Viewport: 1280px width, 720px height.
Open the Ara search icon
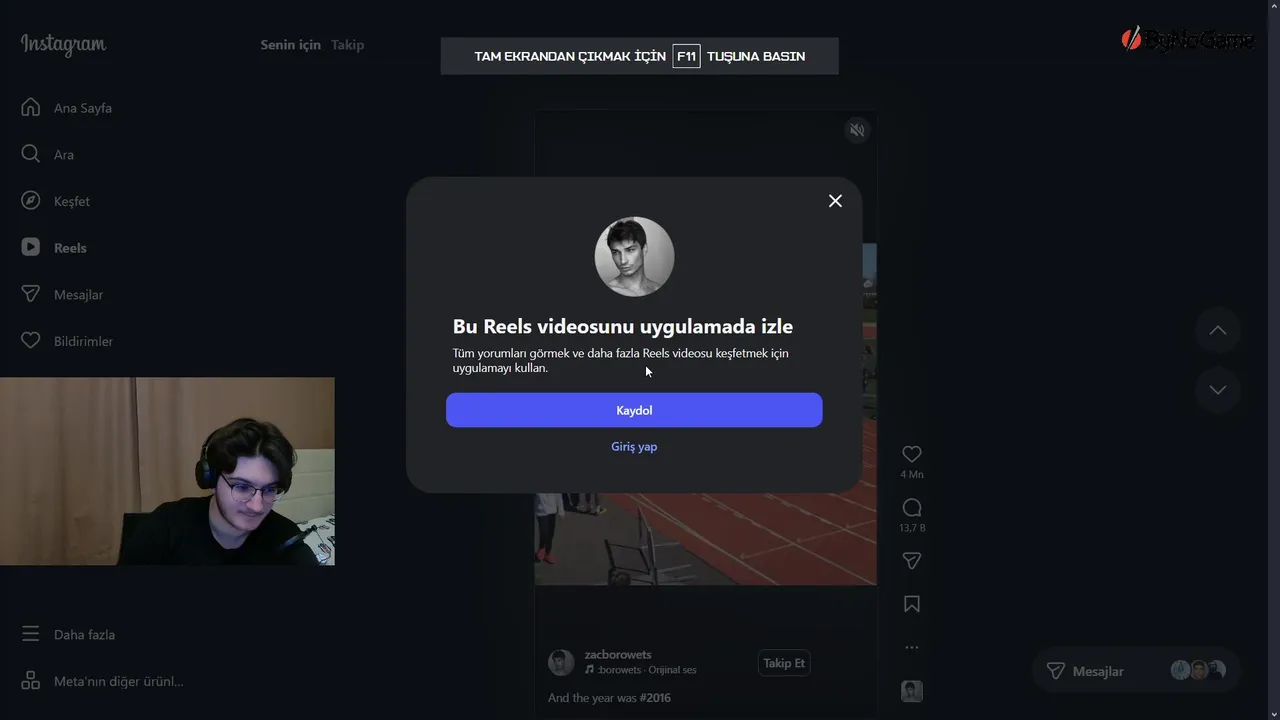pyautogui.click(x=31, y=154)
